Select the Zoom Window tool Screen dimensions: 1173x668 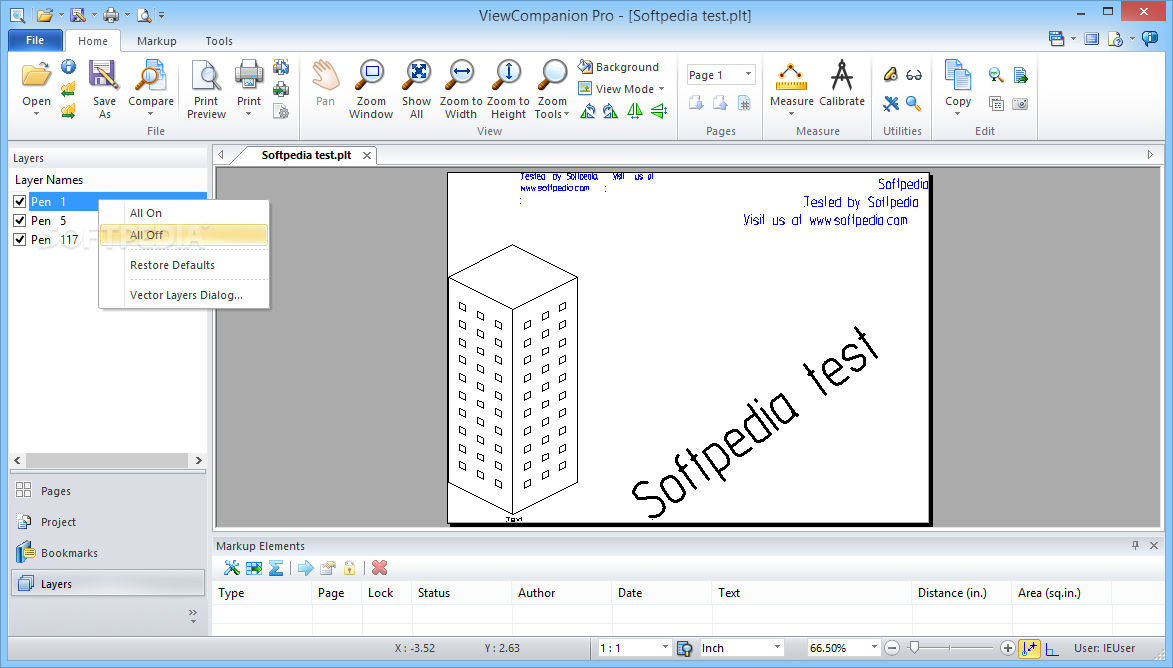[x=370, y=89]
